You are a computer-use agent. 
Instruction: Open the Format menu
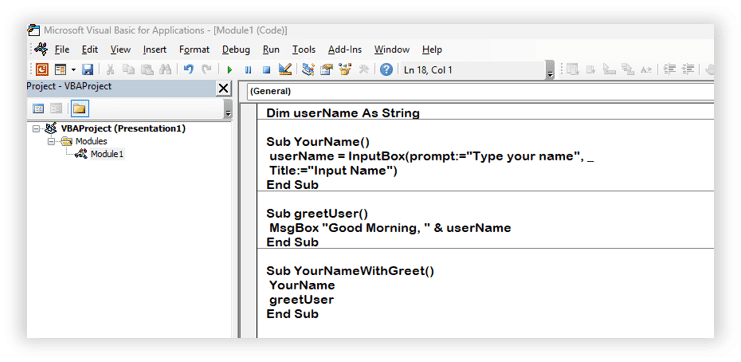tap(194, 50)
